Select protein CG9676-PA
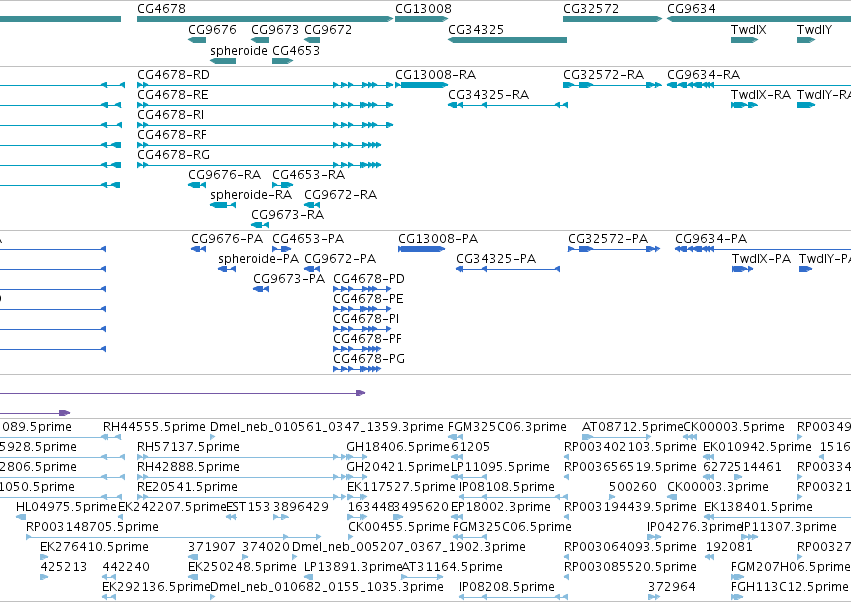 click(227, 239)
